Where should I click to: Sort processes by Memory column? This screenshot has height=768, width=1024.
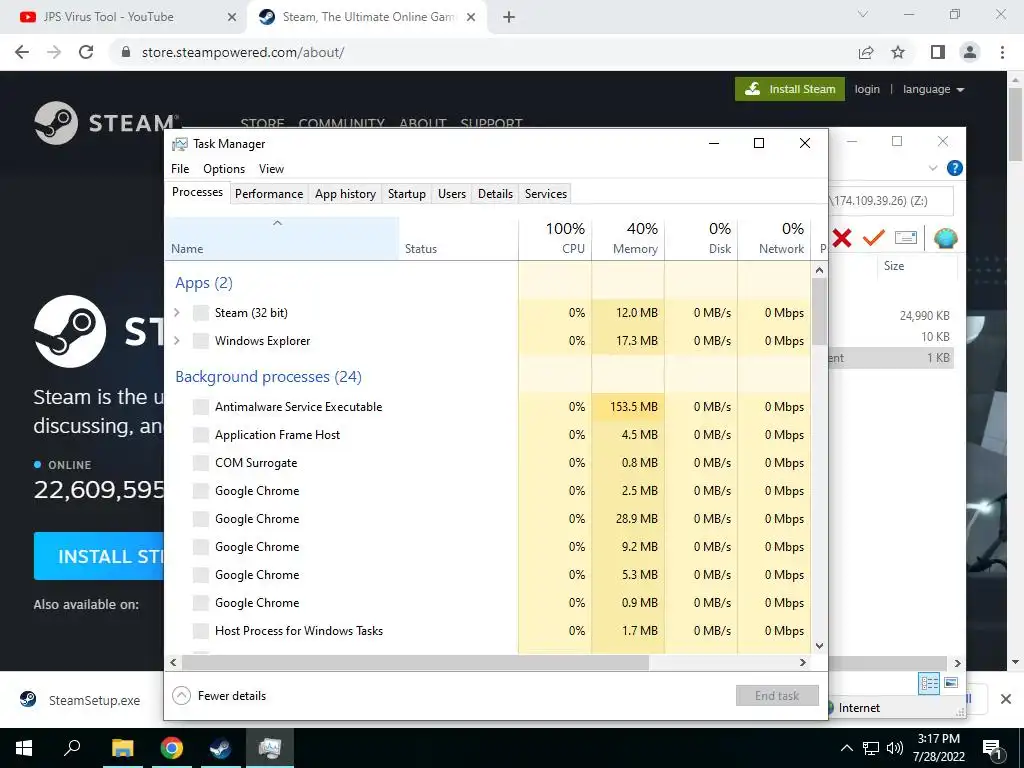(x=628, y=239)
